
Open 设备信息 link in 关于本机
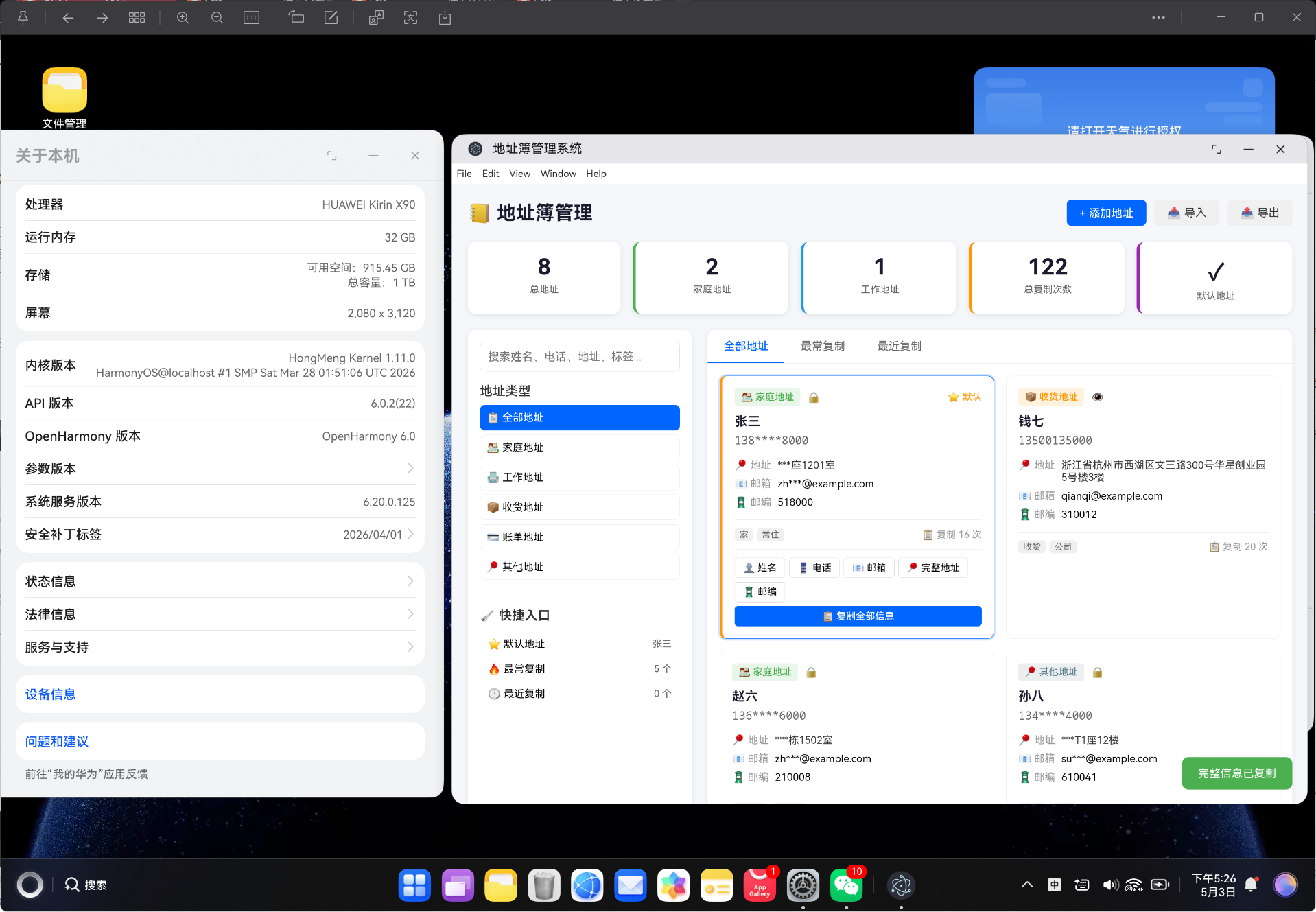tap(50, 694)
